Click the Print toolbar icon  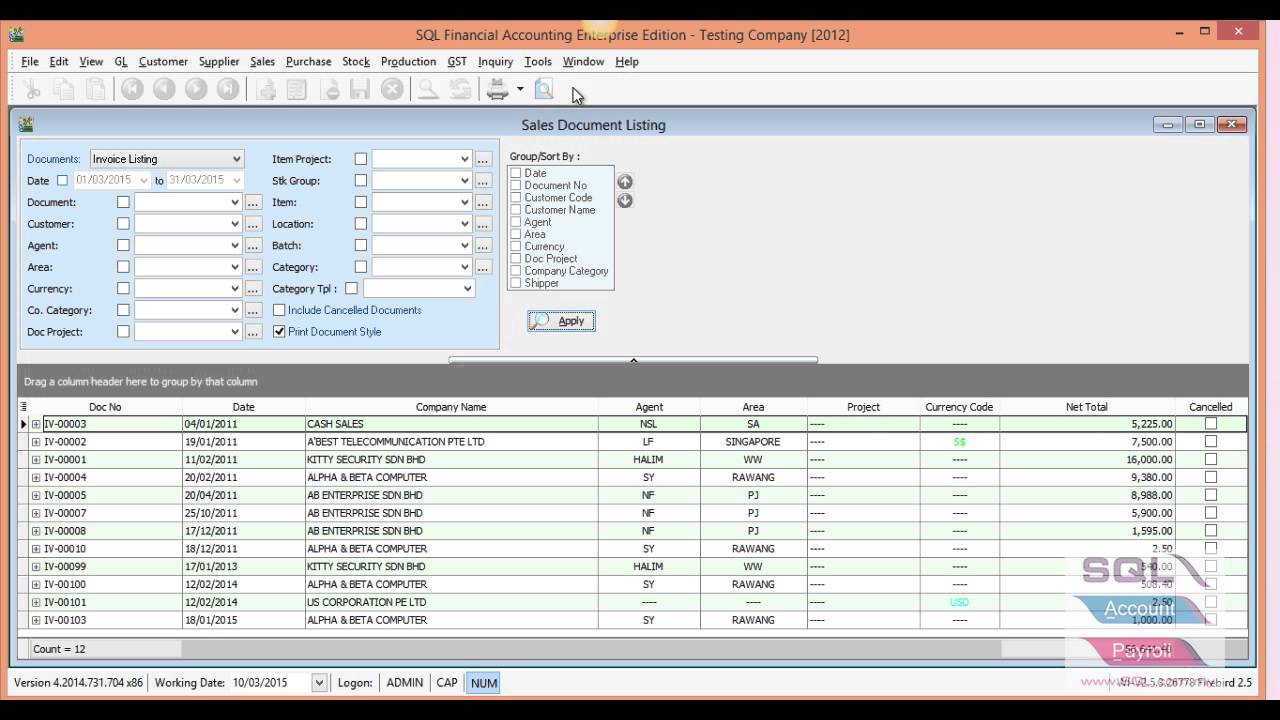tap(497, 90)
